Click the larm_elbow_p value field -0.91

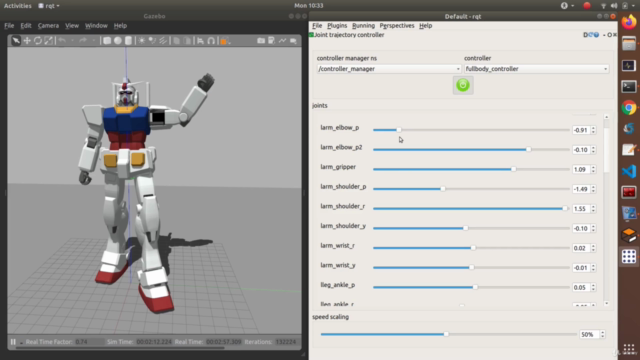pos(581,130)
